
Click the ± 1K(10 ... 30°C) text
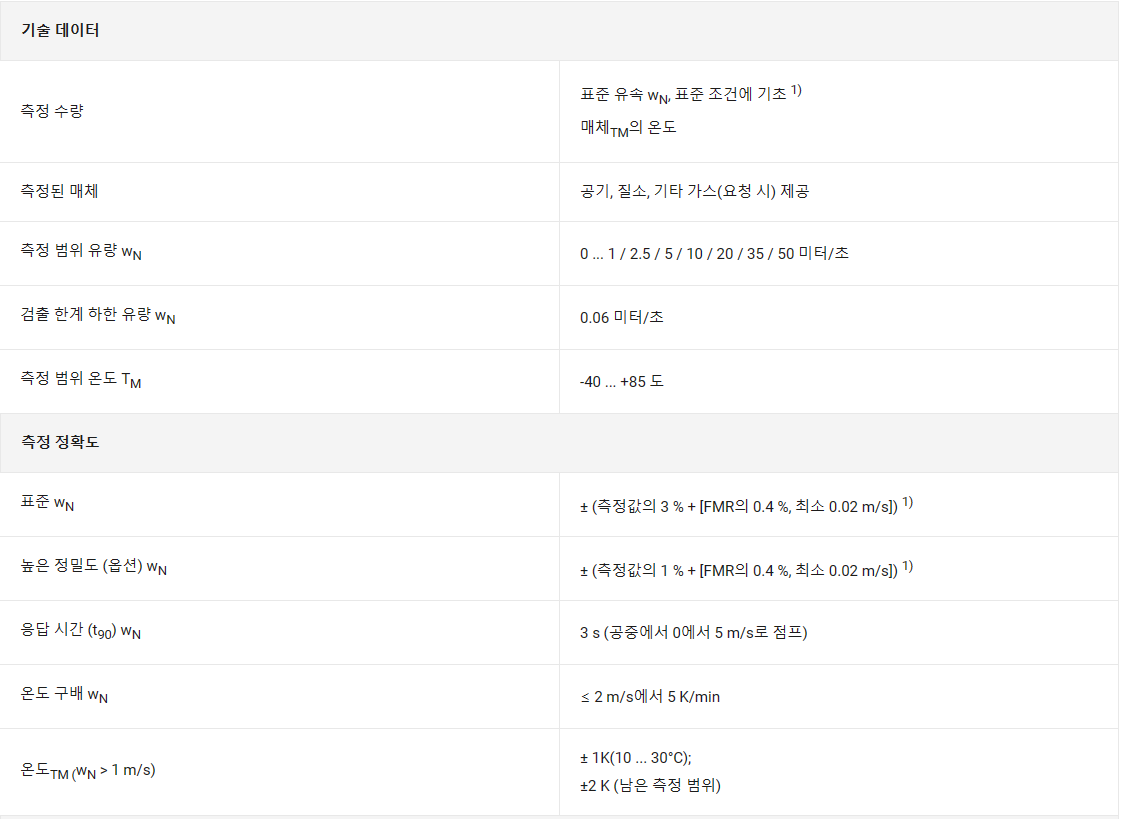635,758
